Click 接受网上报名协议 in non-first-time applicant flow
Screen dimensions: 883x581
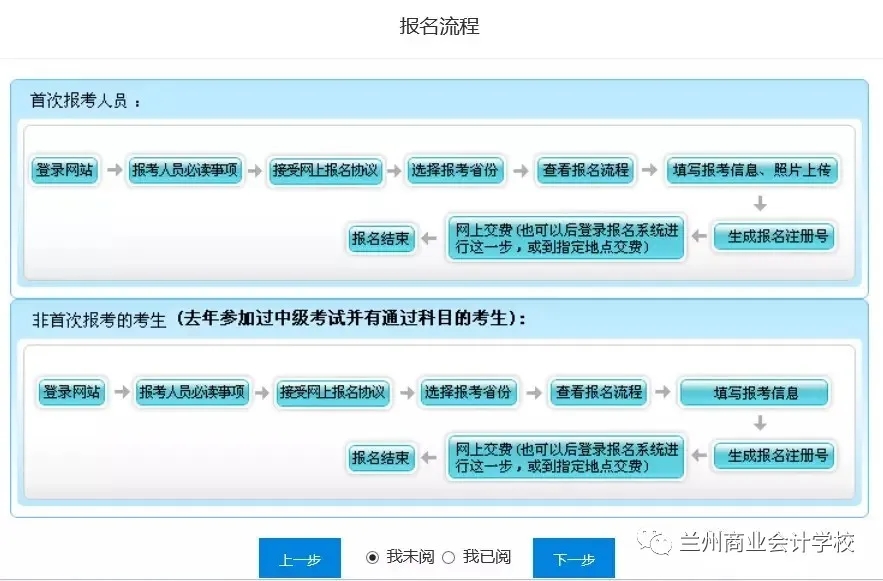[x=332, y=392]
